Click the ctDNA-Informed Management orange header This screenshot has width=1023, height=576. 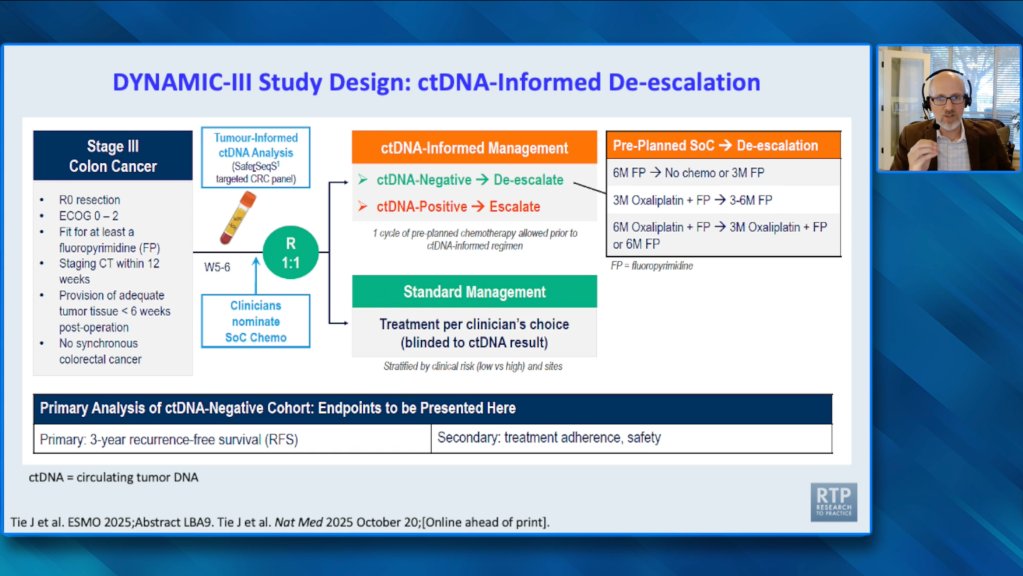tap(474, 147)
